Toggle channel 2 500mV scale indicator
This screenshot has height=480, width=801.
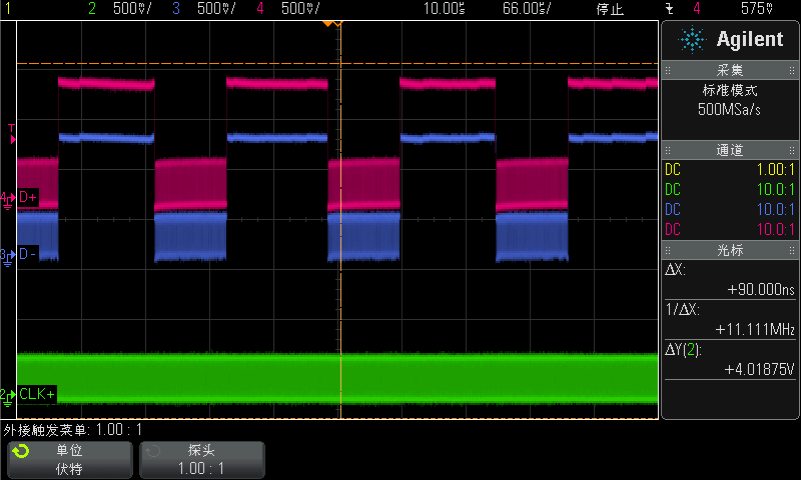tap(120, 9)
